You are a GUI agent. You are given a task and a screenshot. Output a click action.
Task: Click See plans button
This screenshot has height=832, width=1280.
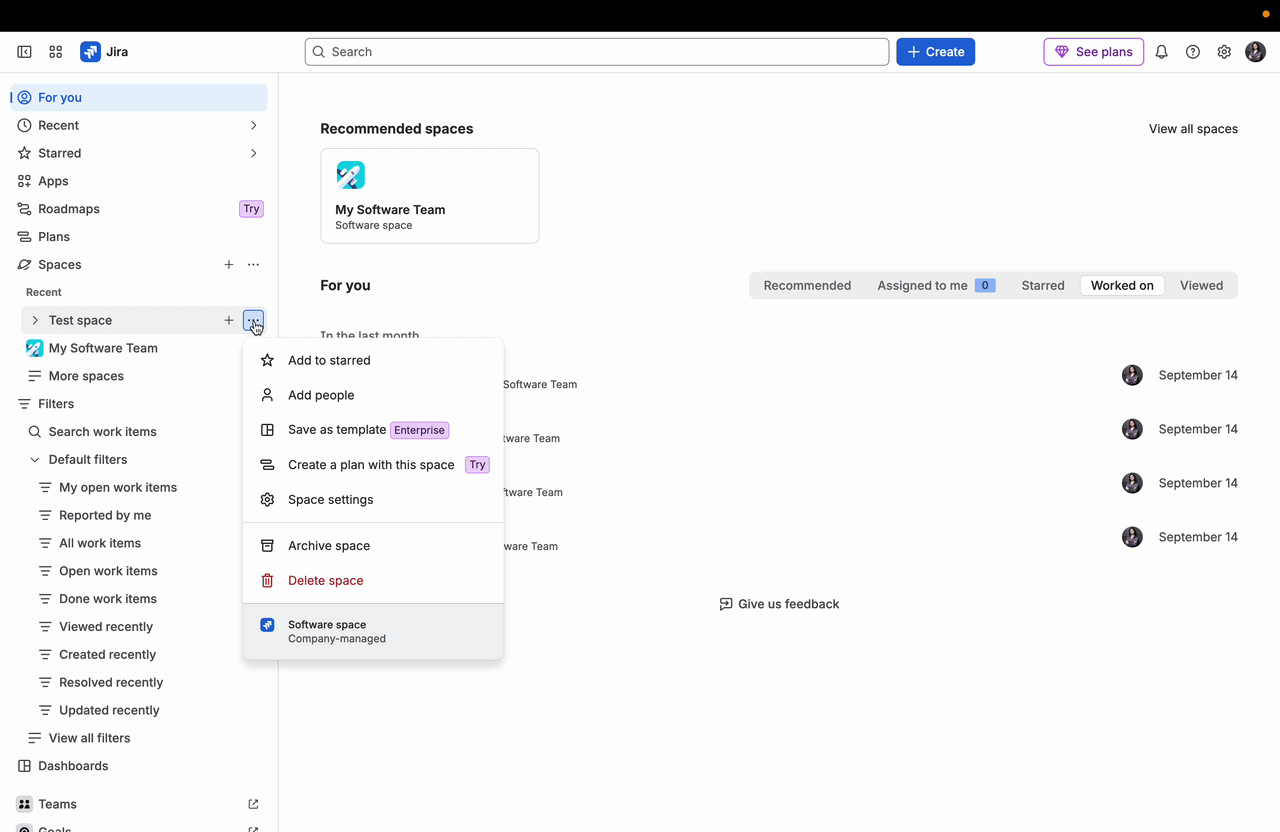pos(1093,52)
